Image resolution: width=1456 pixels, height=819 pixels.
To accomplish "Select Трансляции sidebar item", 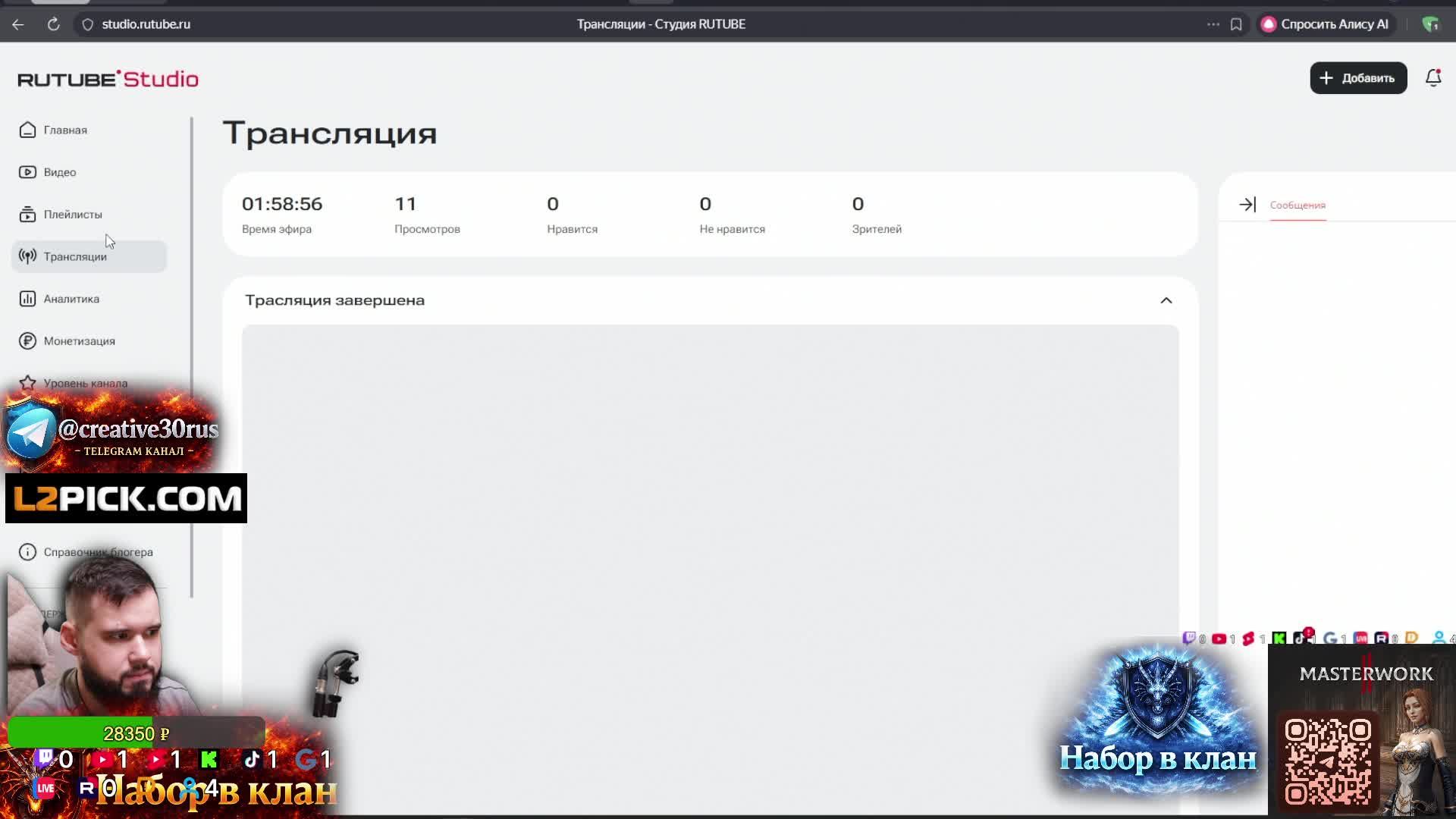I will click(74, 257).
